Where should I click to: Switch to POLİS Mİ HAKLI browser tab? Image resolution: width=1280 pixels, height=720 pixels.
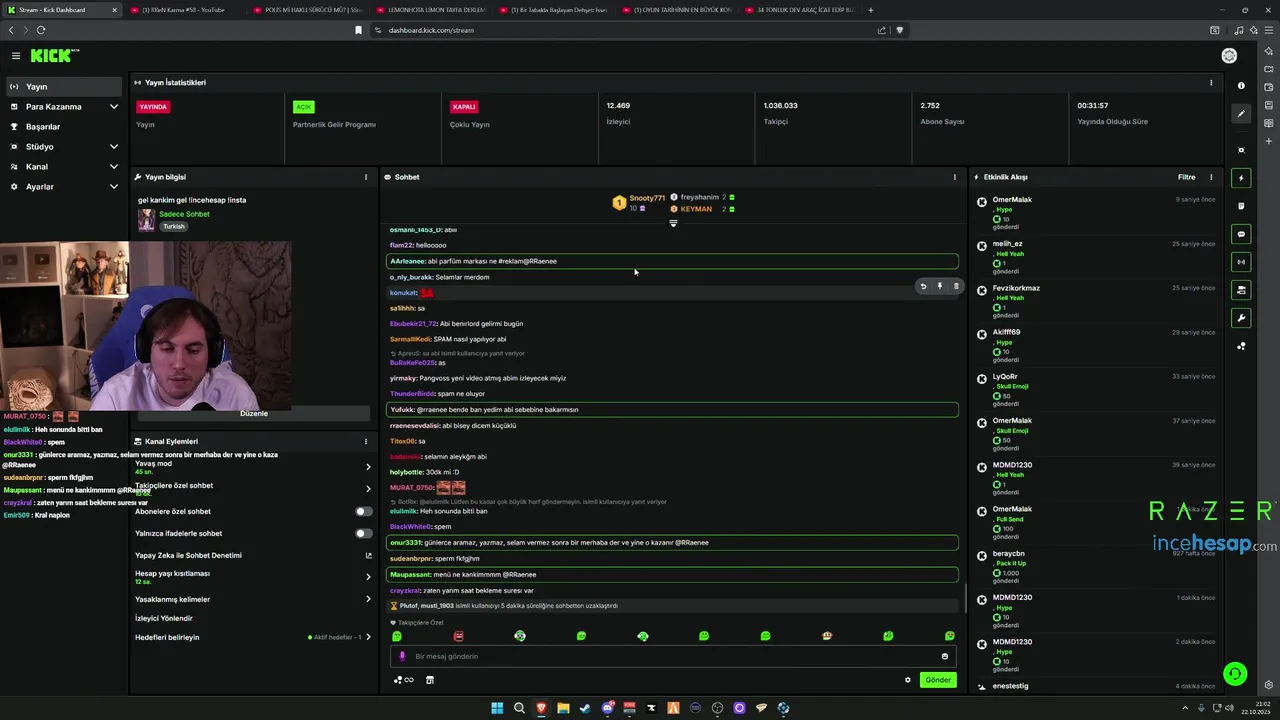point(307,10)
